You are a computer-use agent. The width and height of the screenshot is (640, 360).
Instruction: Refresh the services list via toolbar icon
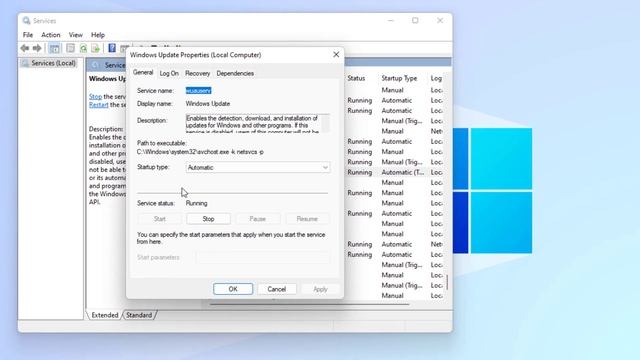point(83,48)
